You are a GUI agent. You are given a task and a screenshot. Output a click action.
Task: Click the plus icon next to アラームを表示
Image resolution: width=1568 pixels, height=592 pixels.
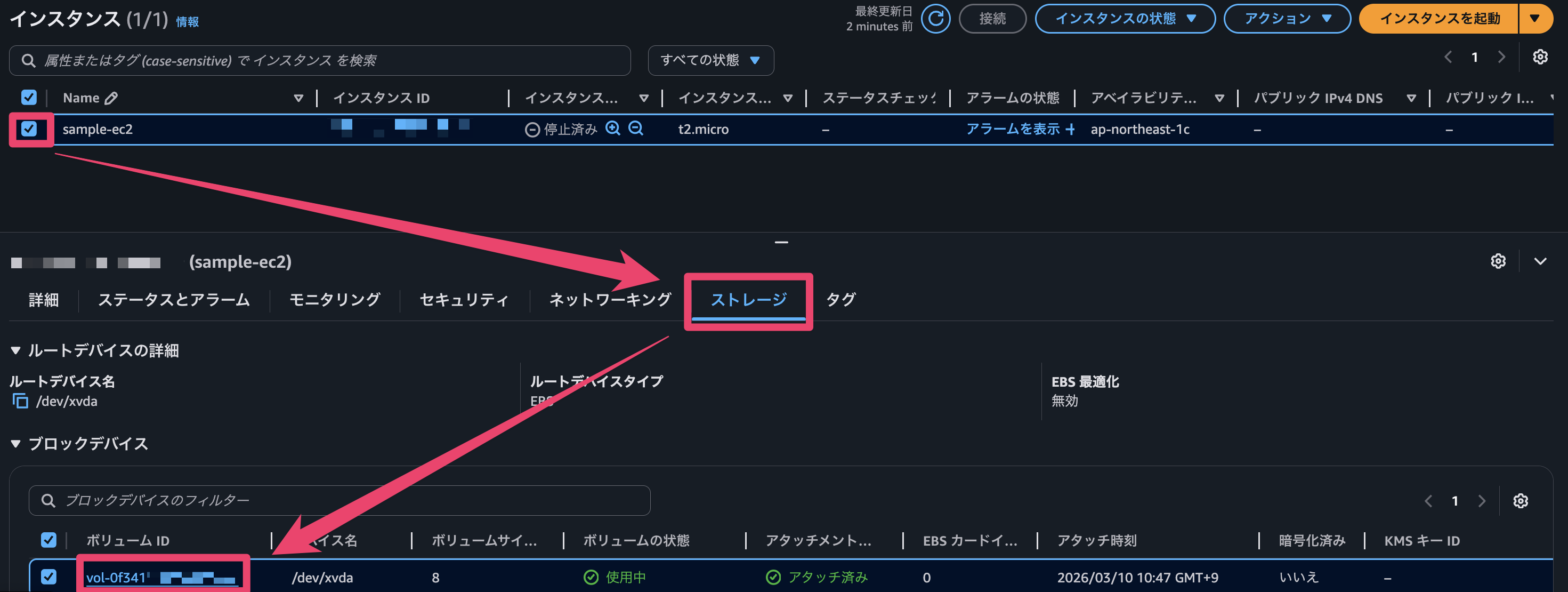(x=1071, y=129)
